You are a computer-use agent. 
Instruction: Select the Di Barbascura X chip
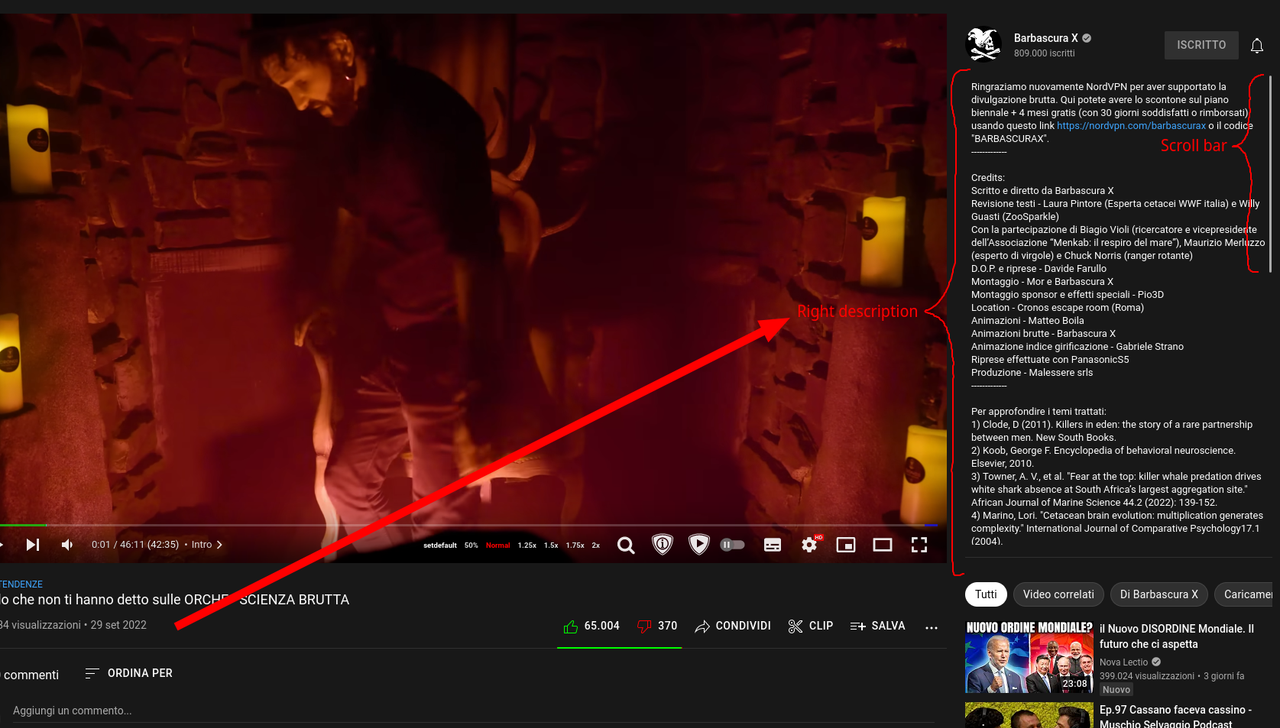(x=1159, y=594)
